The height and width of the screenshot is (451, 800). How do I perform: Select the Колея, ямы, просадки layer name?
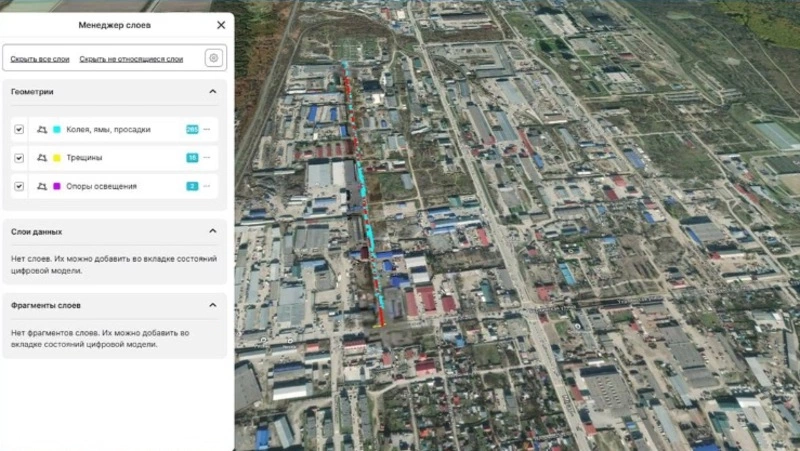(x=108, y=130)
